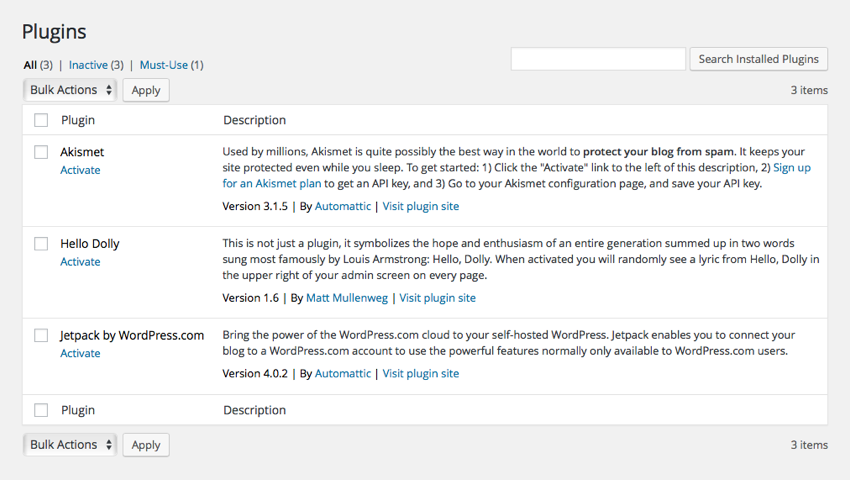The height and width of the screenshot is (480, 850).
Task: Click the Description column label in footer
Action: click(255, 411)
